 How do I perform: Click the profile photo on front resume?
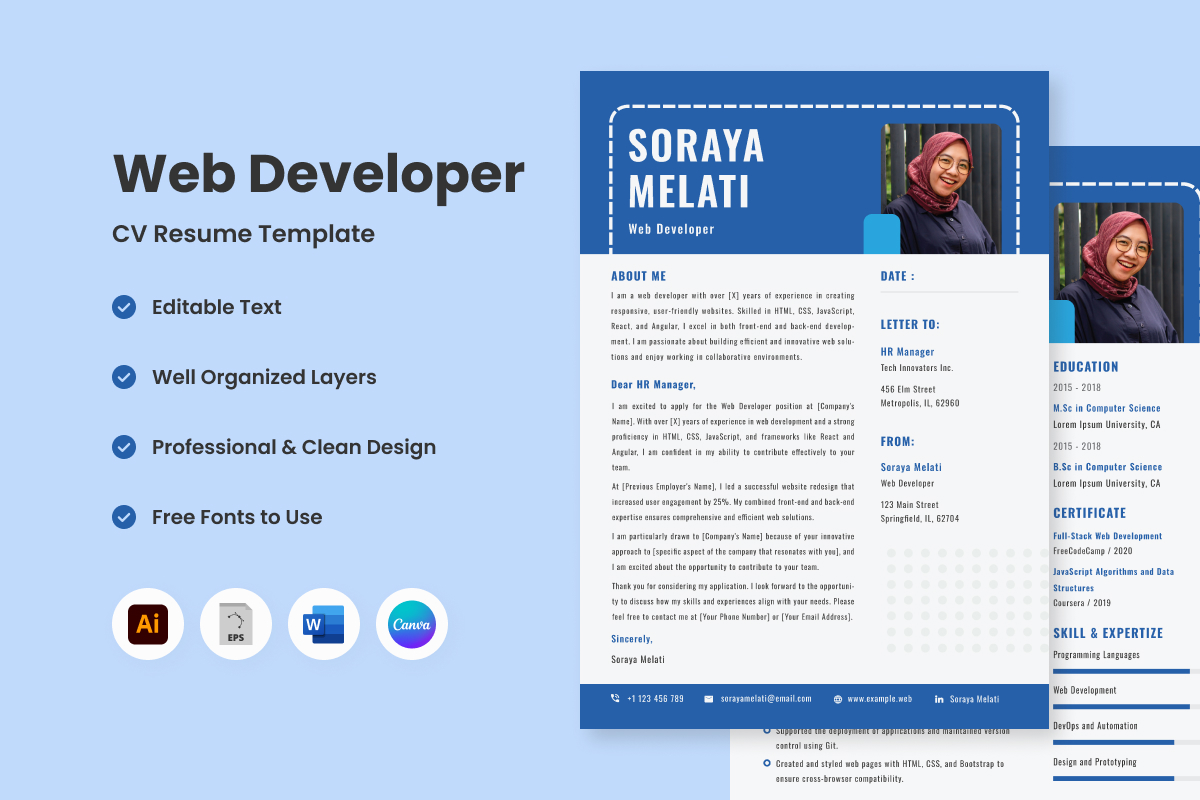pos(940,188)
